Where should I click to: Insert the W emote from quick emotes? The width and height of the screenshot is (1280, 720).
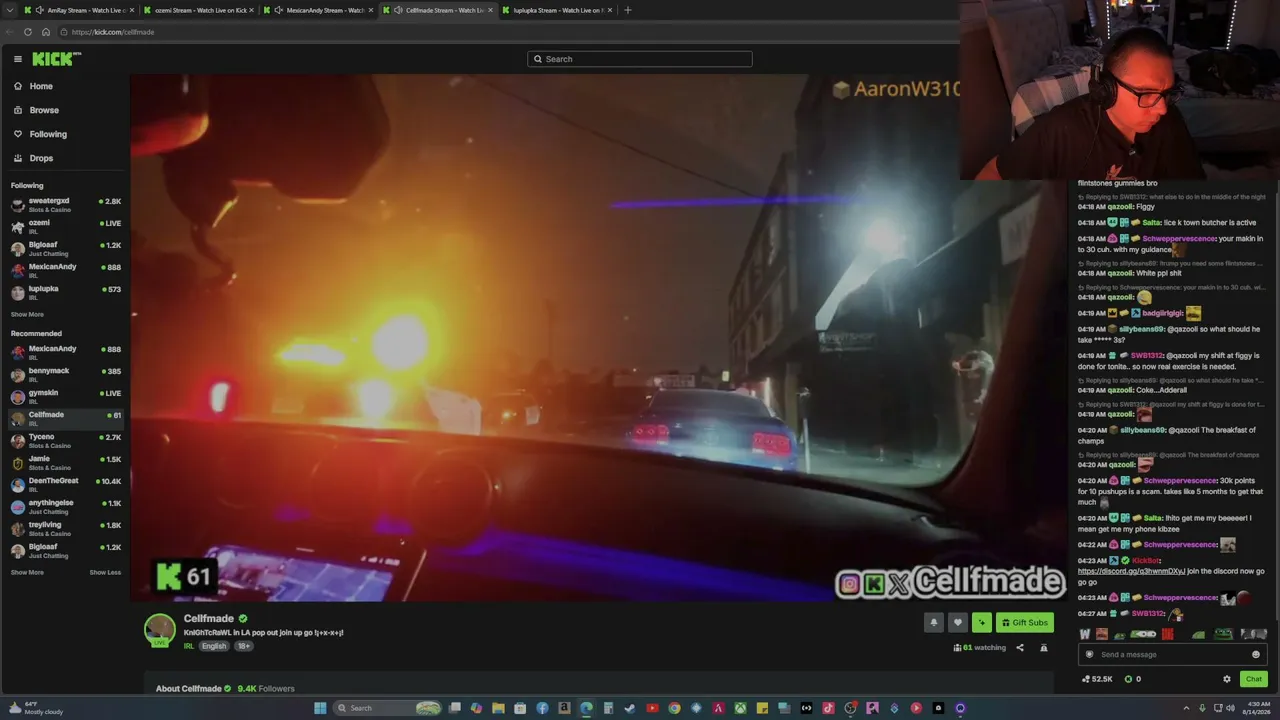click(x=1085, y=634)
